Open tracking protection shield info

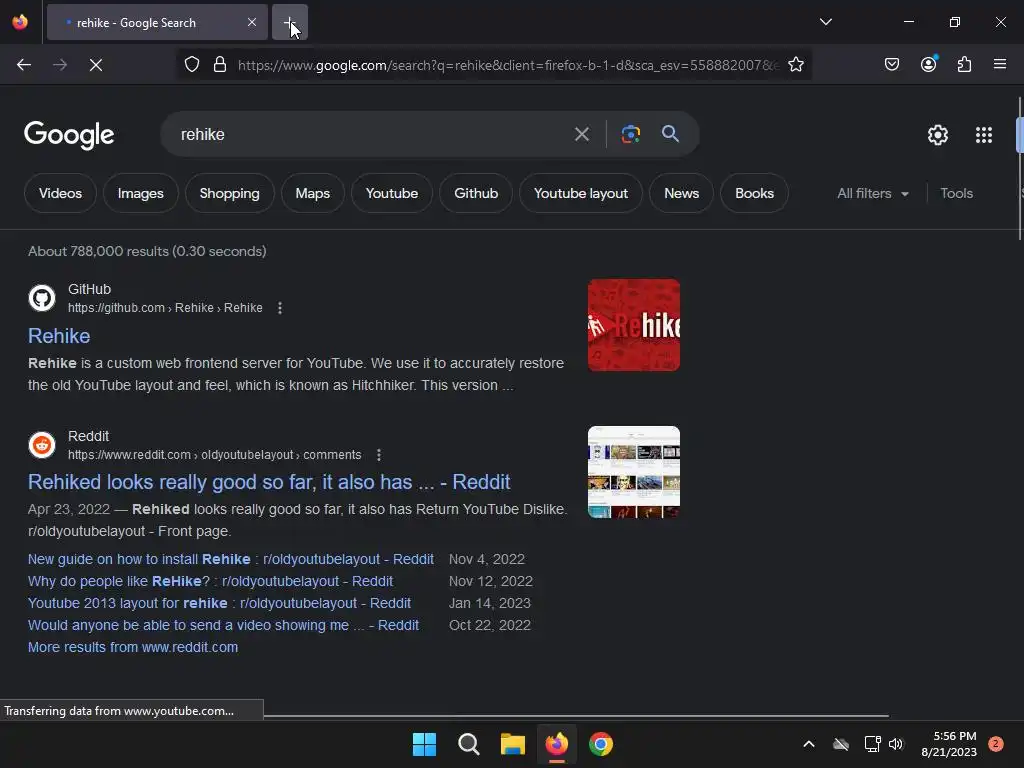coord(191,65)
